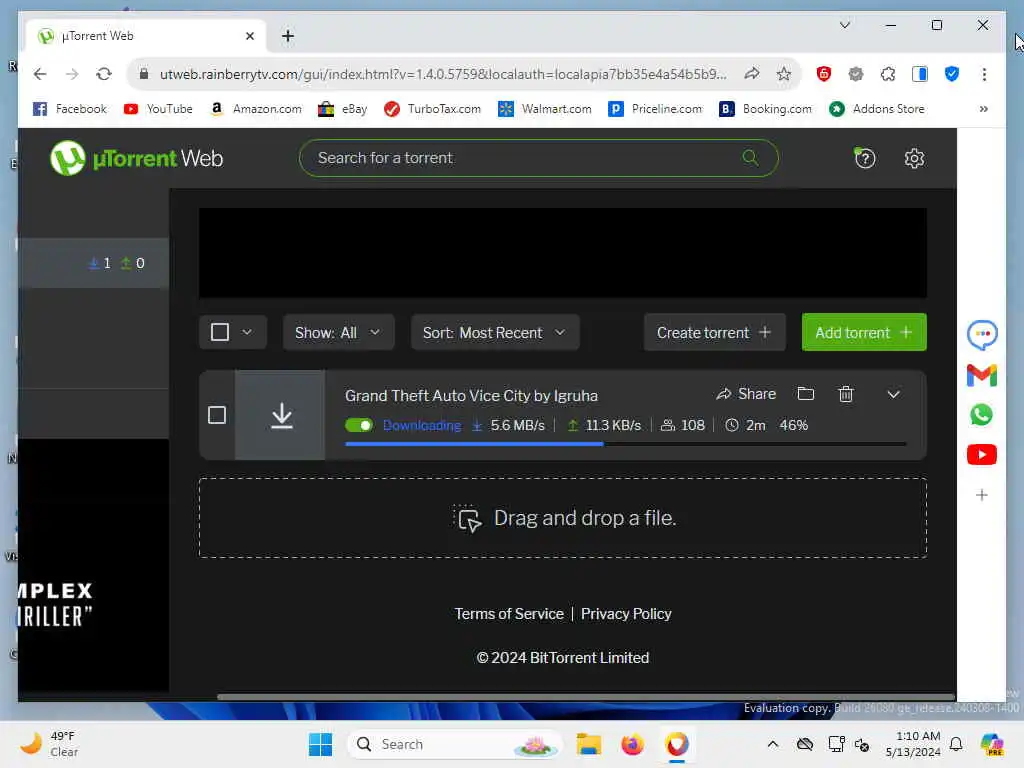Click the share page icon in address bar
Viewport: 1024px width, 768px height.
[752, 74]
